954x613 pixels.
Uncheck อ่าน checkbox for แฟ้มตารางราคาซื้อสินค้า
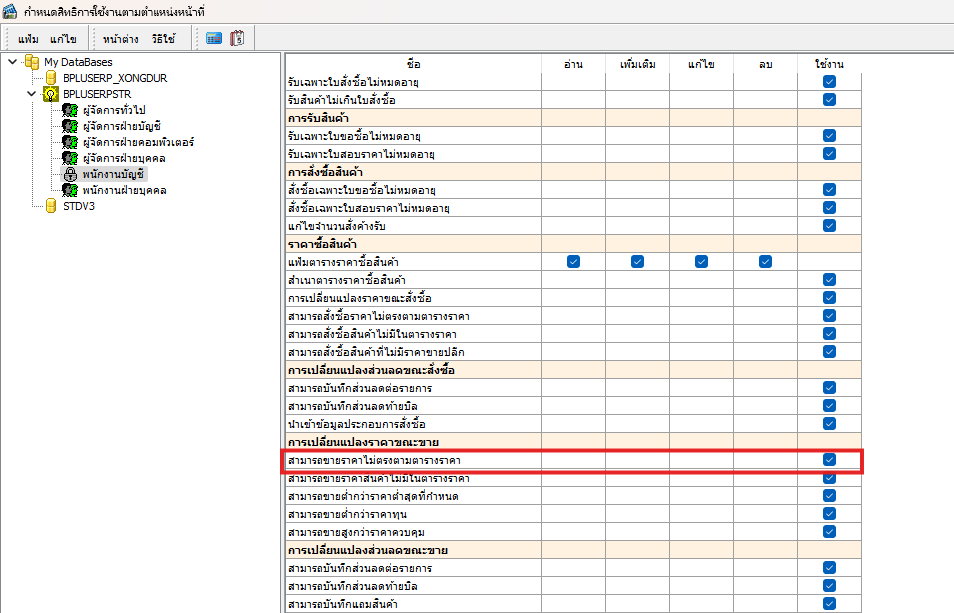tap(573, 262)
